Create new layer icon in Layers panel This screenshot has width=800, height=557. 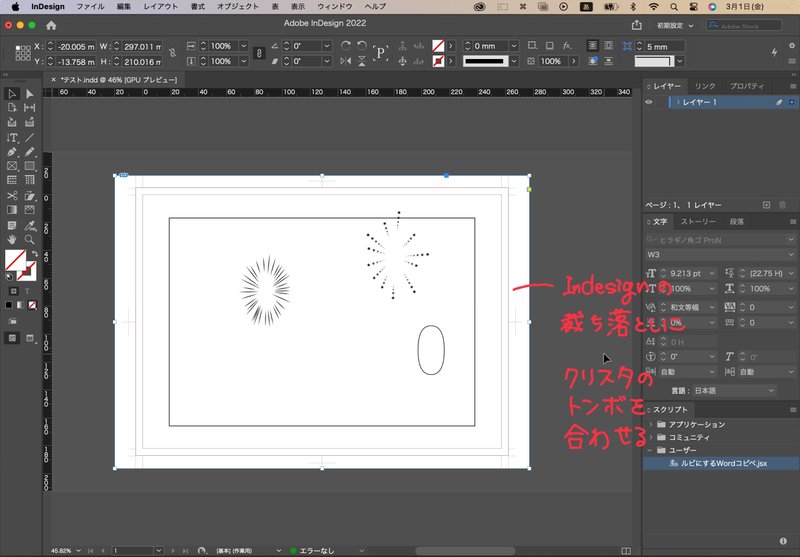click(x=766, y=205)
